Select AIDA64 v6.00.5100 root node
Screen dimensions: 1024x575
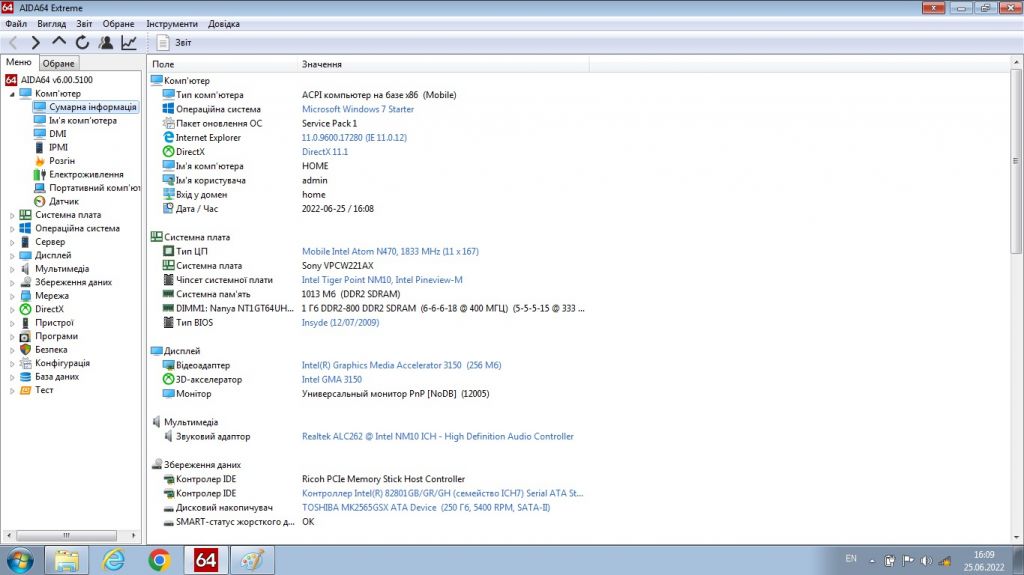click(49, 80)
